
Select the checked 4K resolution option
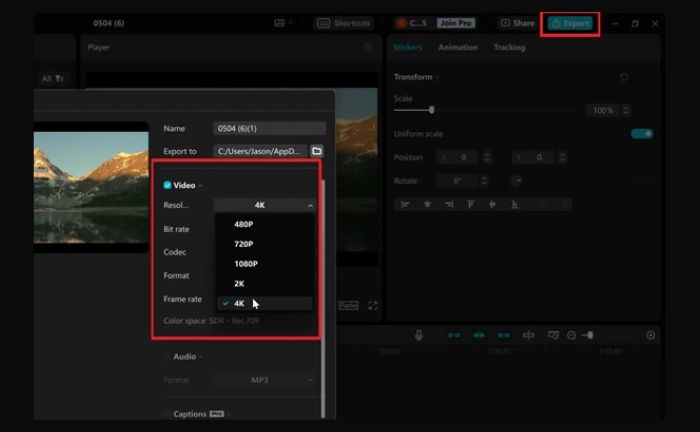click(x=264, y=303)
